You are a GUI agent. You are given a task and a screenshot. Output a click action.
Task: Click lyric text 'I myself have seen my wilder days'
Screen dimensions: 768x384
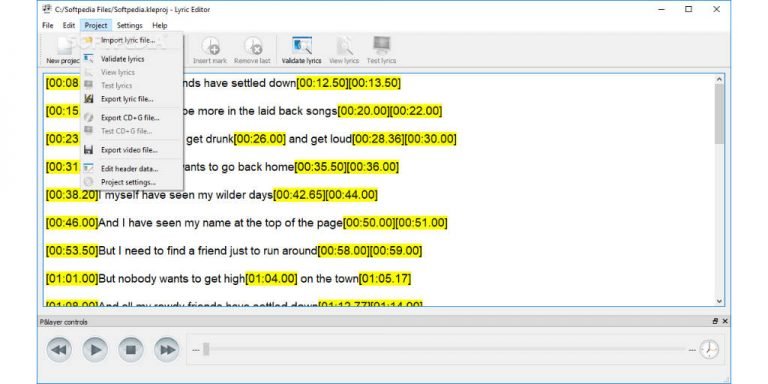coord(186,195)
